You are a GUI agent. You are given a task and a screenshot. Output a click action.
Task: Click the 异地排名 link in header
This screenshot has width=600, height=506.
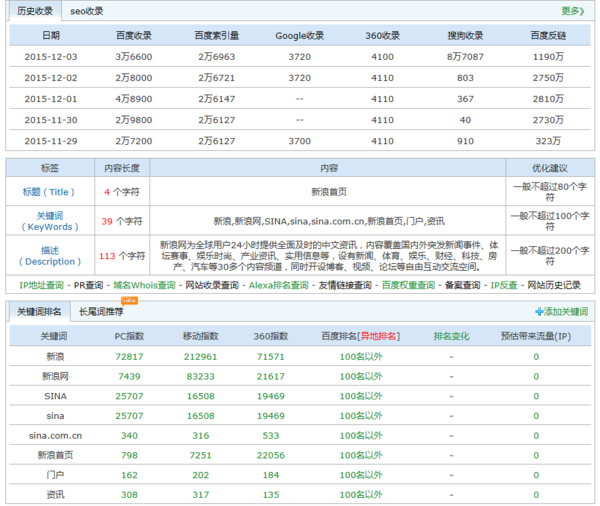point(378,336)
